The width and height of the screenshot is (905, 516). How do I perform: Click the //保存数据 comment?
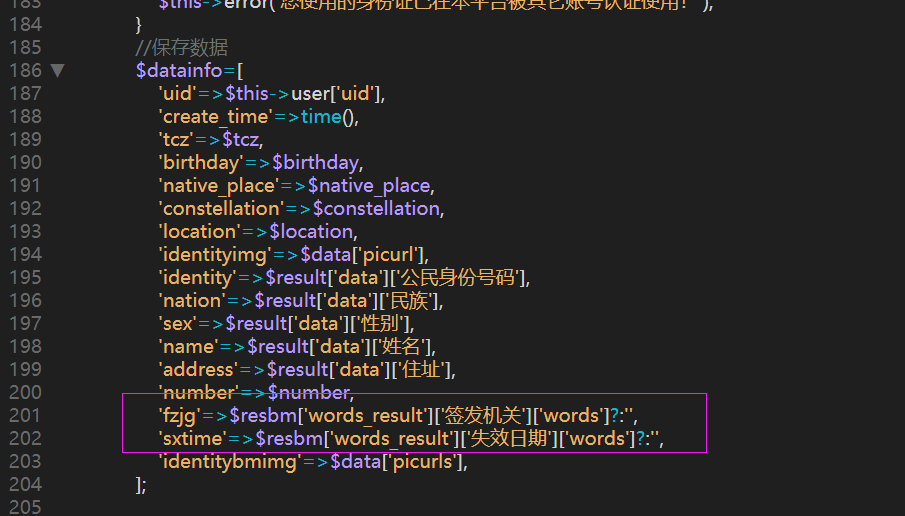[182, 48]
